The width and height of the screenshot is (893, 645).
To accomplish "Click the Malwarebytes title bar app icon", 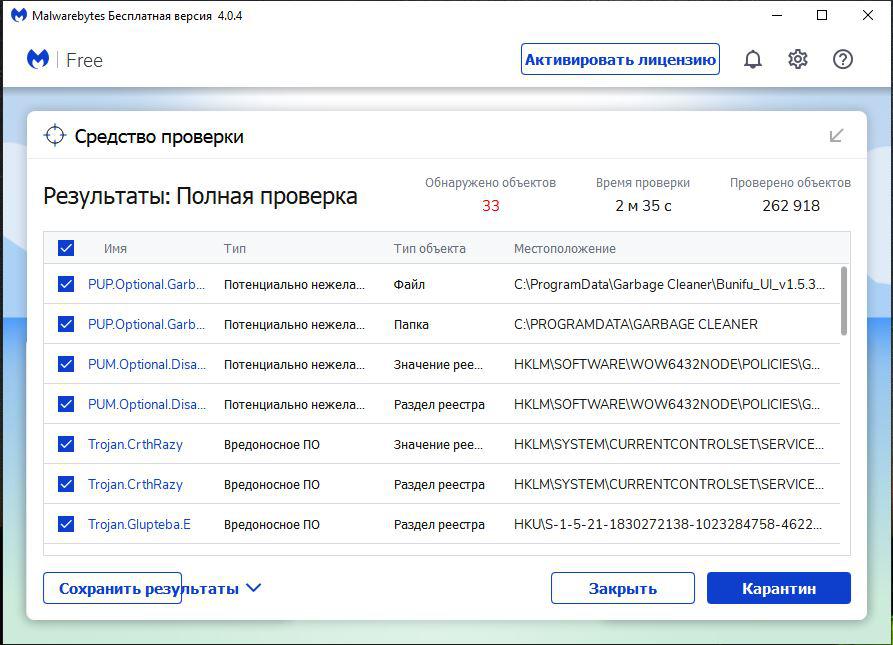I will point(18,16).
